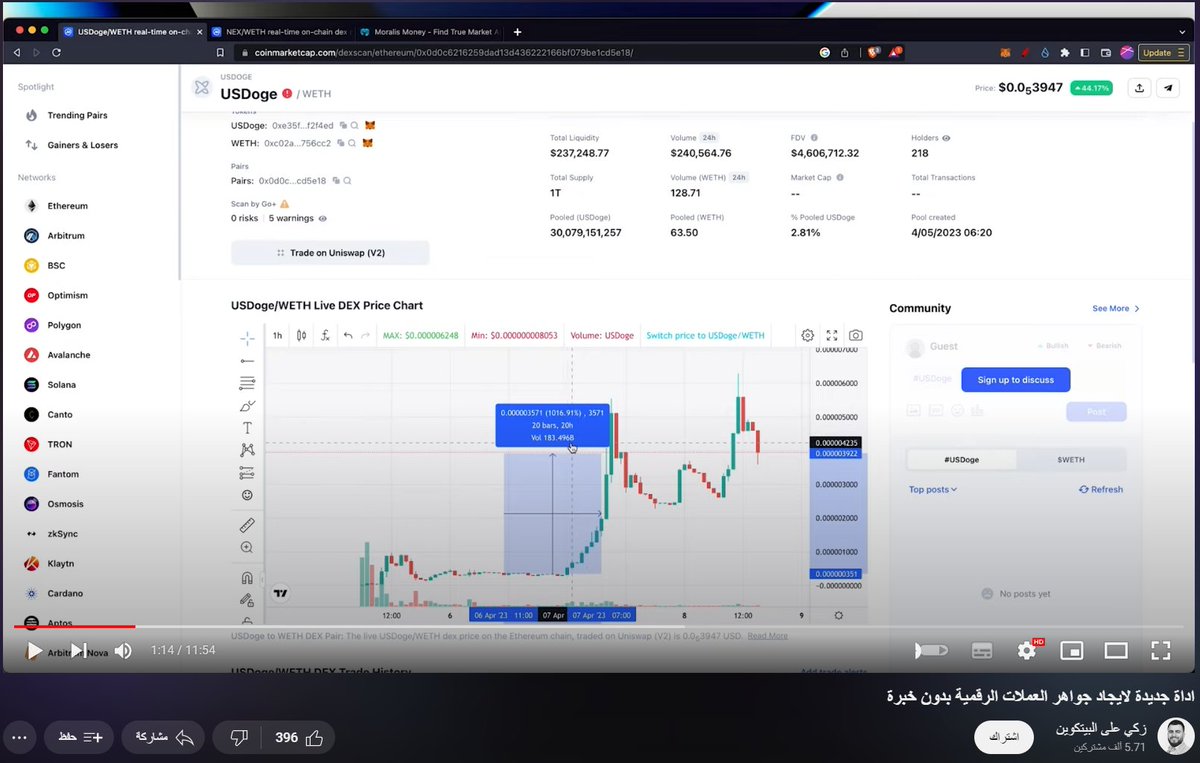
Task: Switch to the #USDoge community tab
Action: click(x=962, y=460)
